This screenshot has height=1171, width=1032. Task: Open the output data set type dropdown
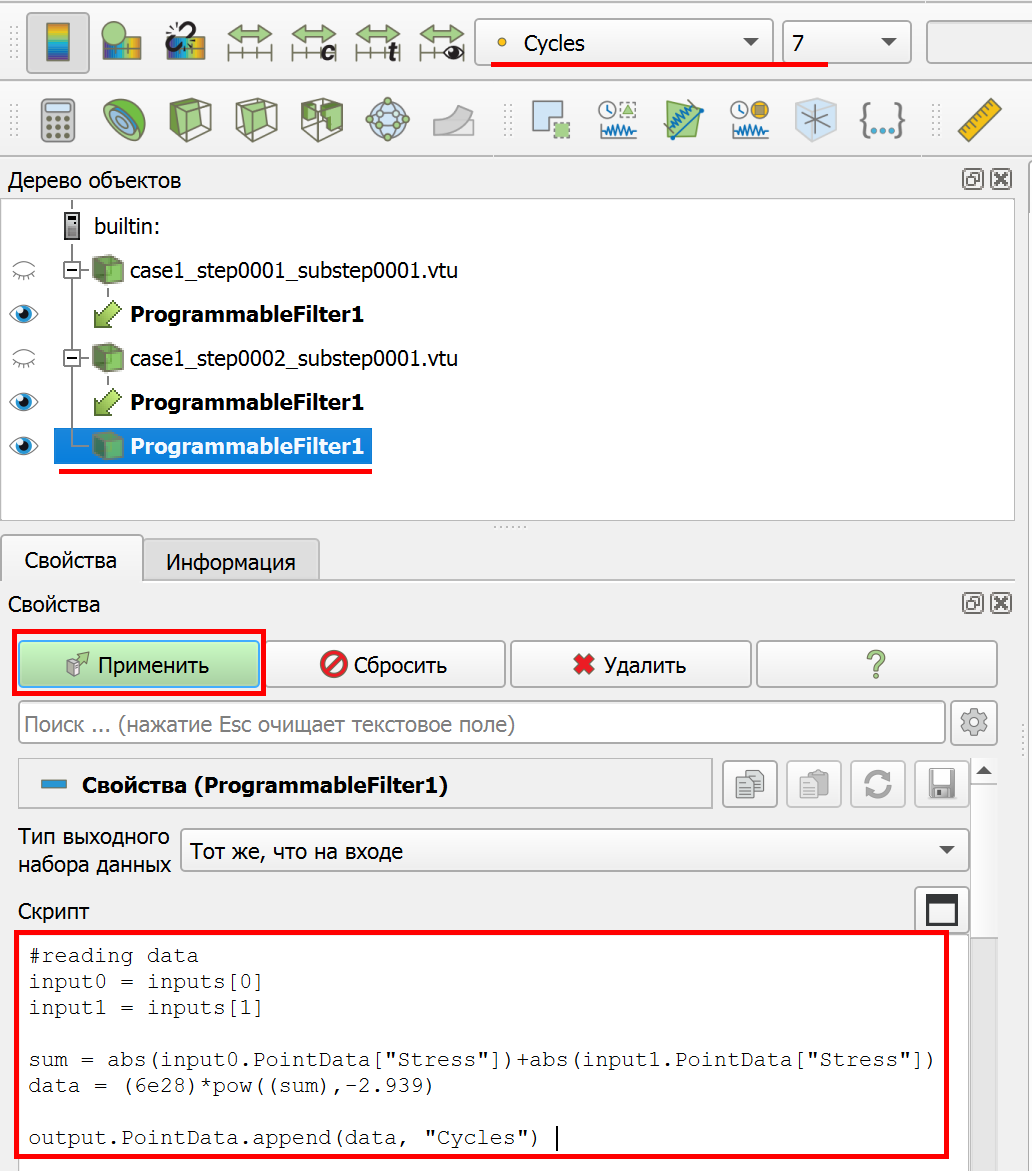[575, 850]
